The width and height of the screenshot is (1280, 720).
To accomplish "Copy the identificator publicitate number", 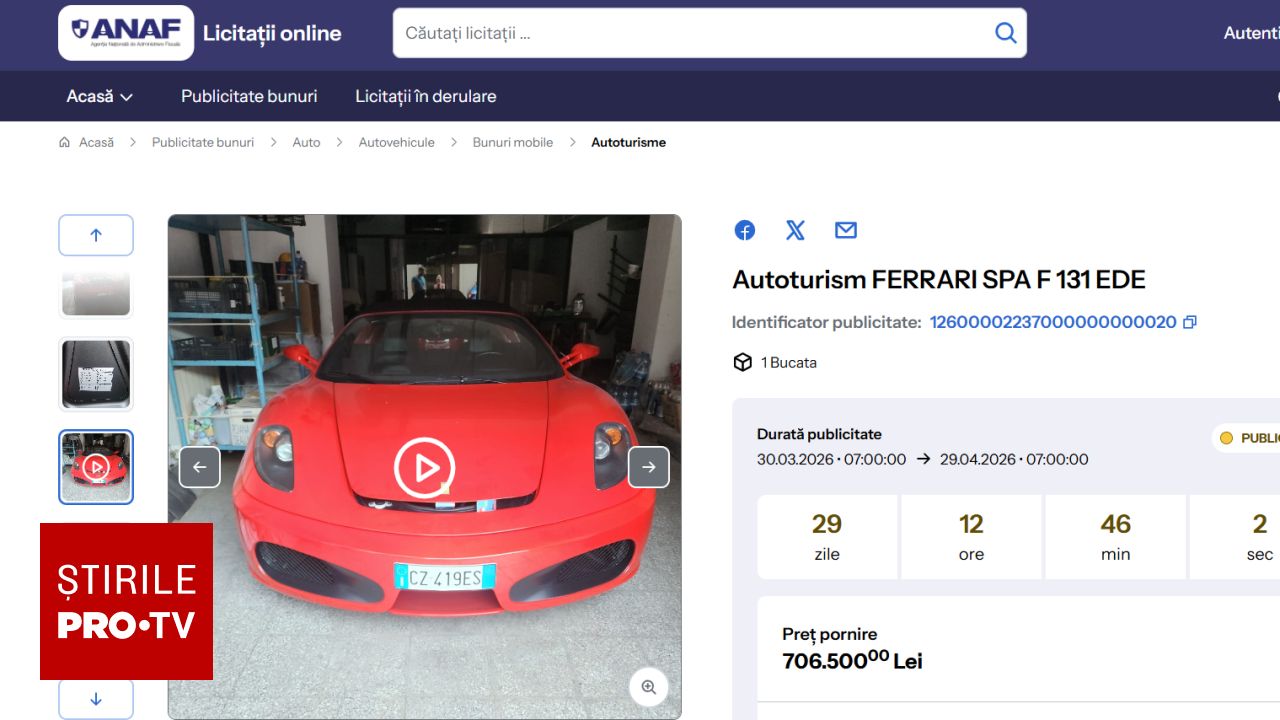I will 1188,322.
